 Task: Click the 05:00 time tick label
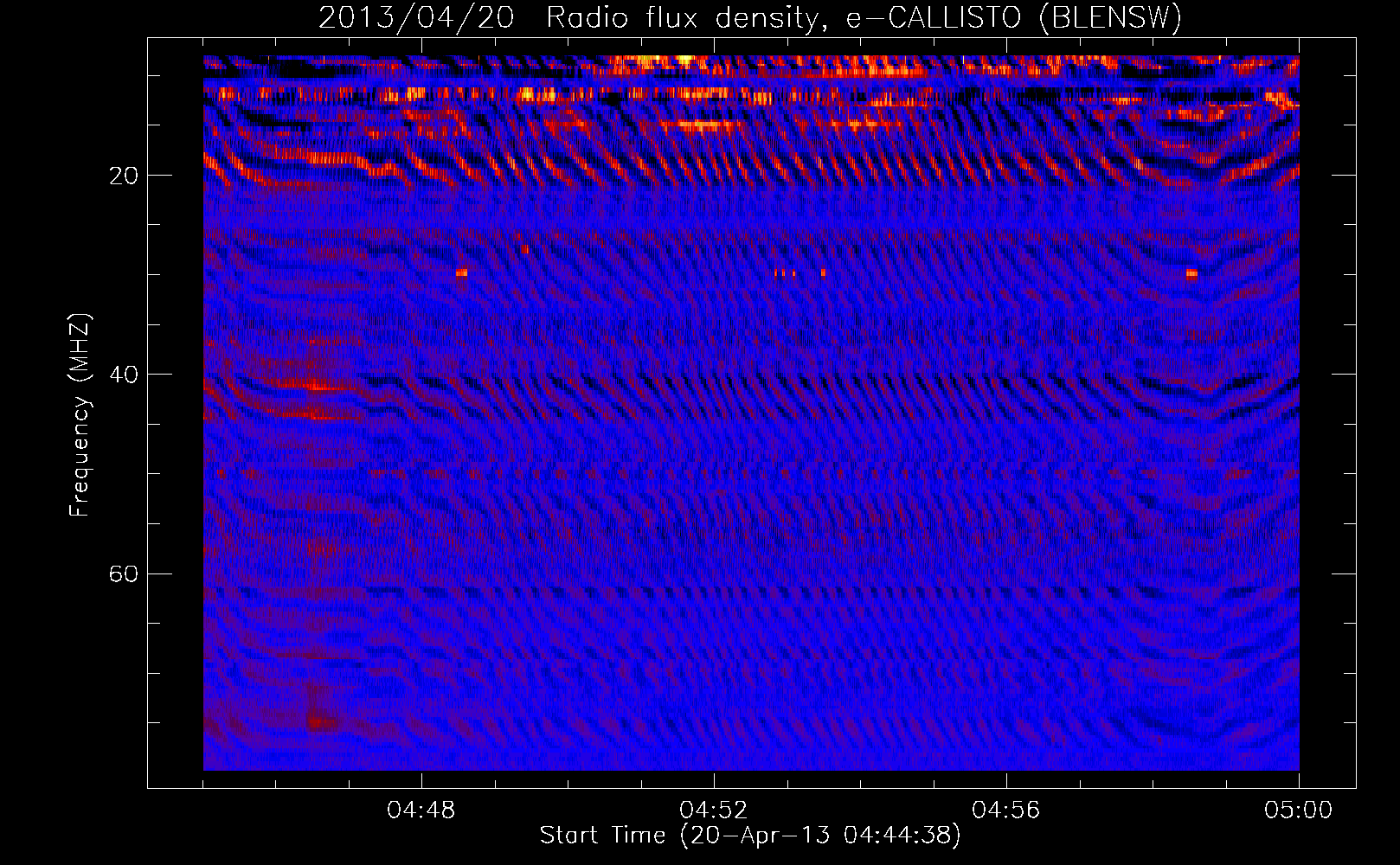coord(1299,811)
